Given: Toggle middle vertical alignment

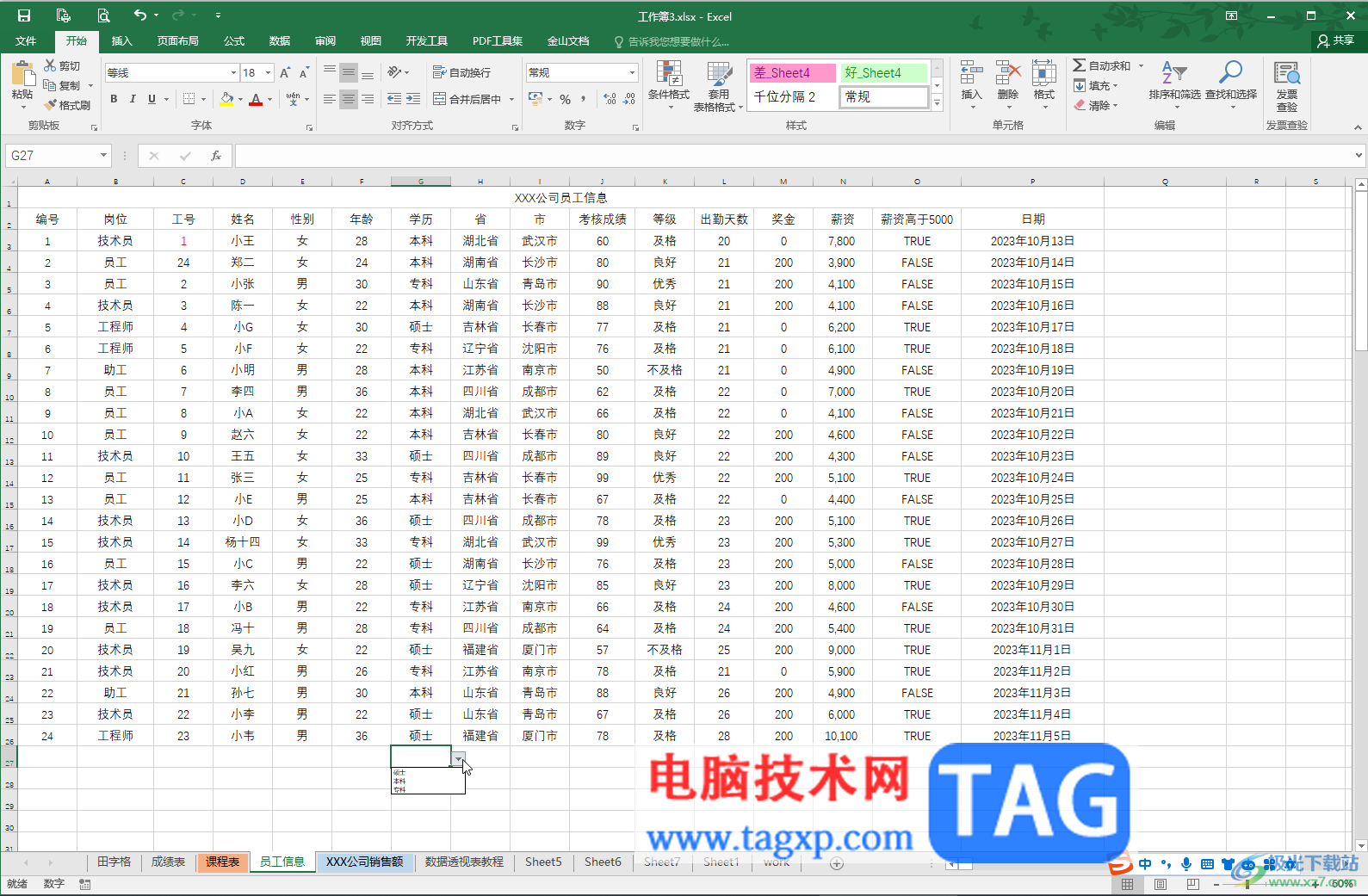Looking at the screenshot, I should point(349,72).
